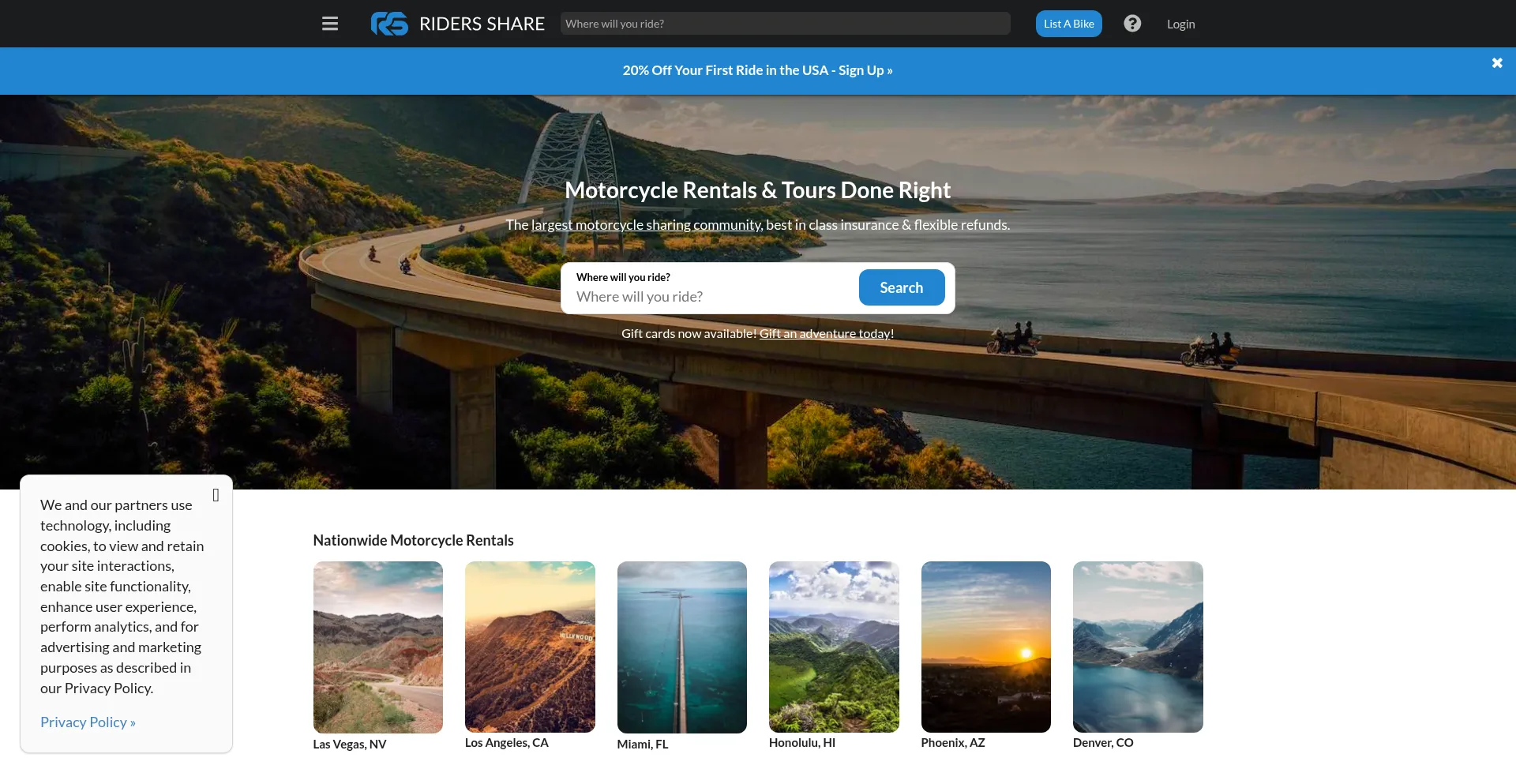Focus the header search field
This screenshot has height=784, width=1516.
785,24
